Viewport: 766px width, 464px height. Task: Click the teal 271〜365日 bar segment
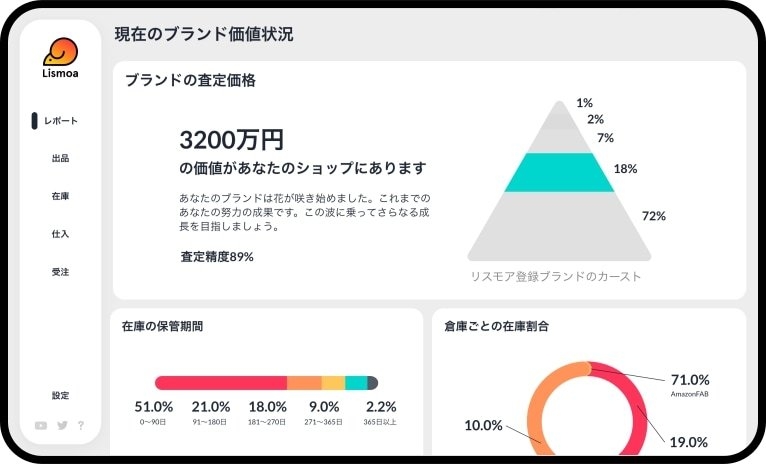coord(355,383)
